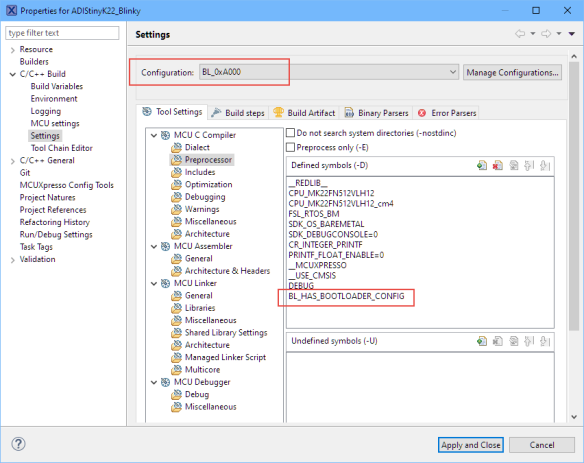
Task: Click the vertical scrollbar down arrow
Action: point(574,417)
